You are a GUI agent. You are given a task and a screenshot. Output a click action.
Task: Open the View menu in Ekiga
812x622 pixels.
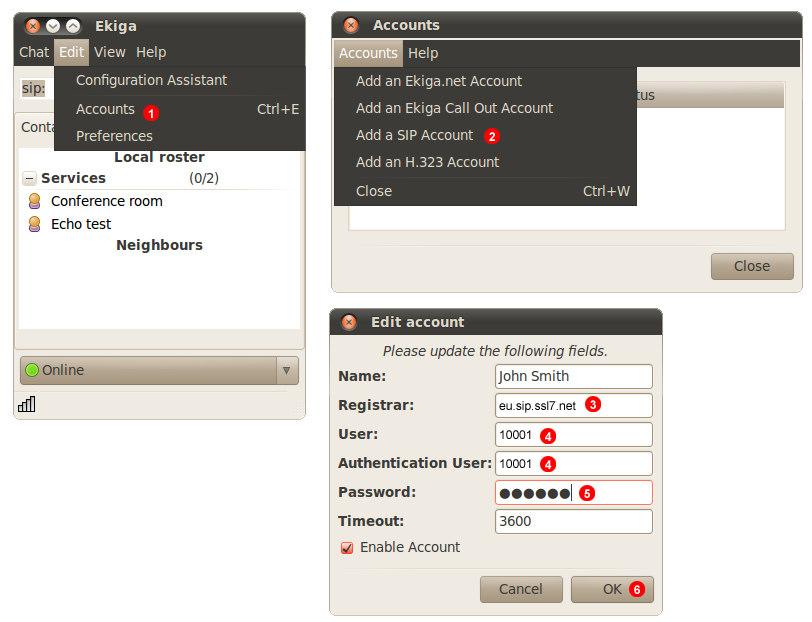110,52
